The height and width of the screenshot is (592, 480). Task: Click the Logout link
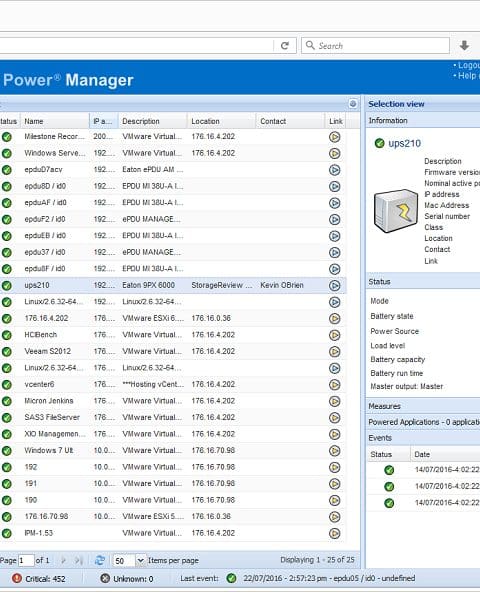468,65
